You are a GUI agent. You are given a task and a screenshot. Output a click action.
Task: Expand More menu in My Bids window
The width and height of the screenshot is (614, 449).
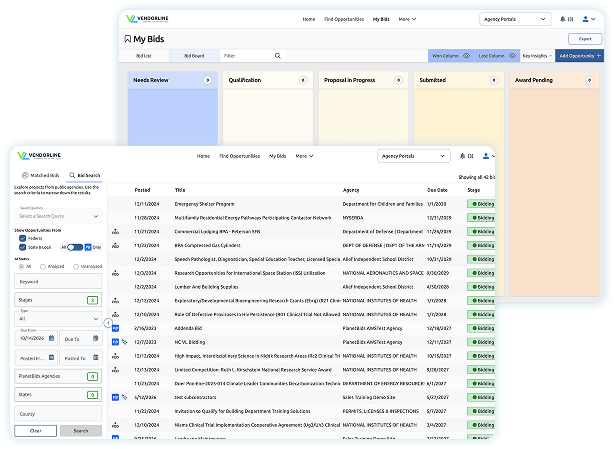tap(407, 19)
